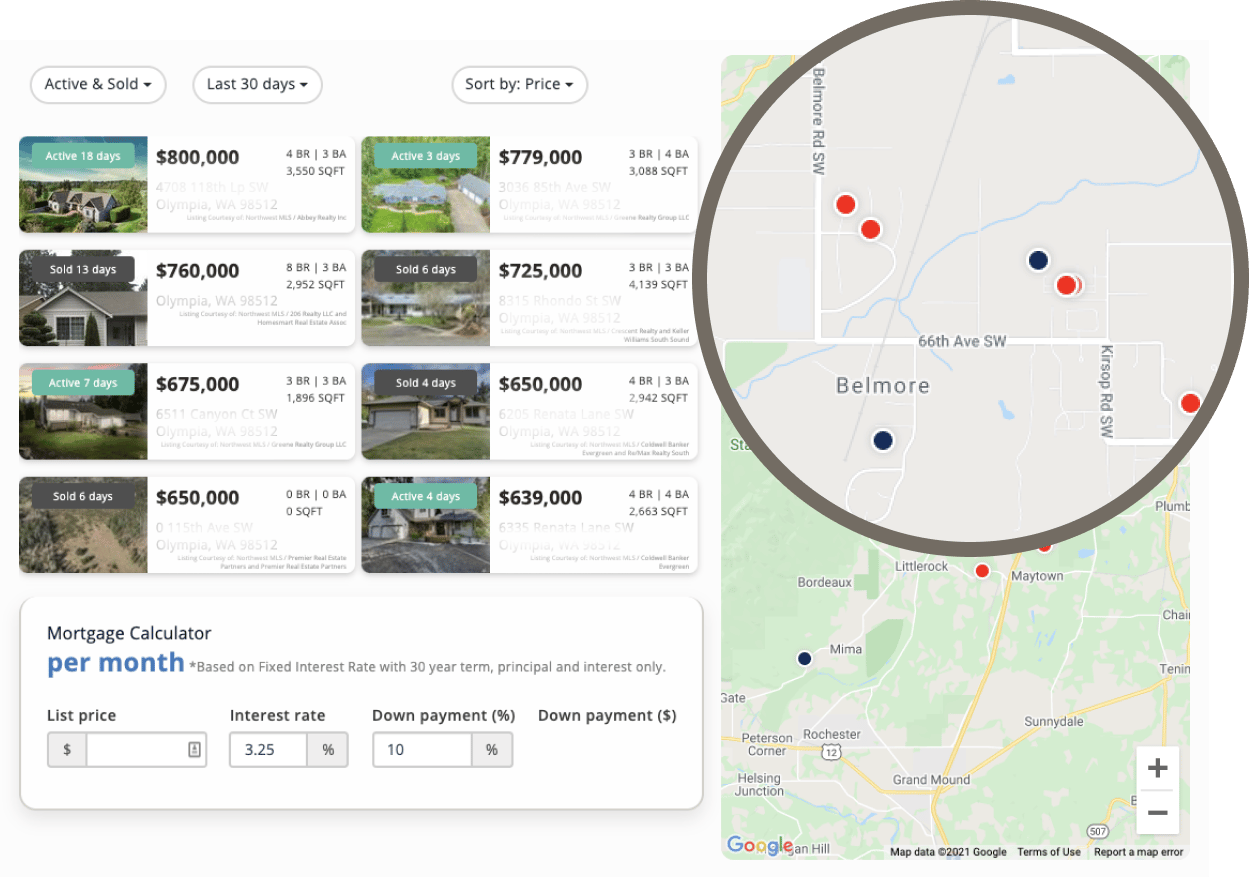
Task: Open the $779,000 Active 3 days listing
Action: 529,185
